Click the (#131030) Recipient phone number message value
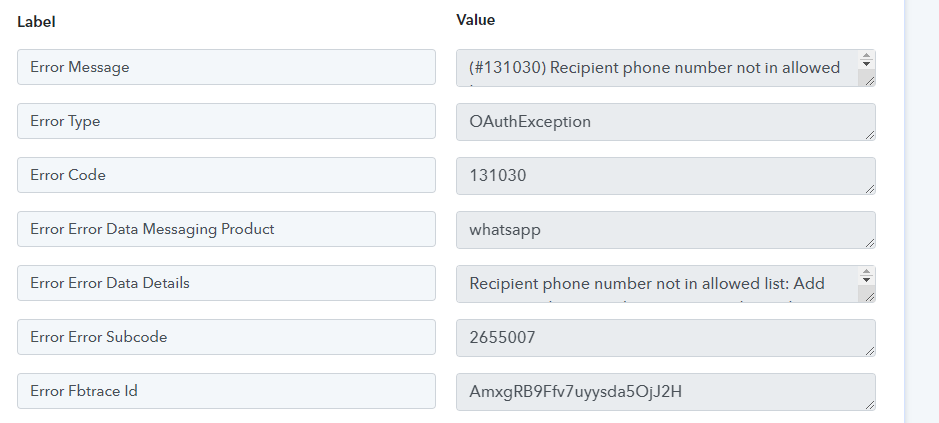 [x=657, y=68]
